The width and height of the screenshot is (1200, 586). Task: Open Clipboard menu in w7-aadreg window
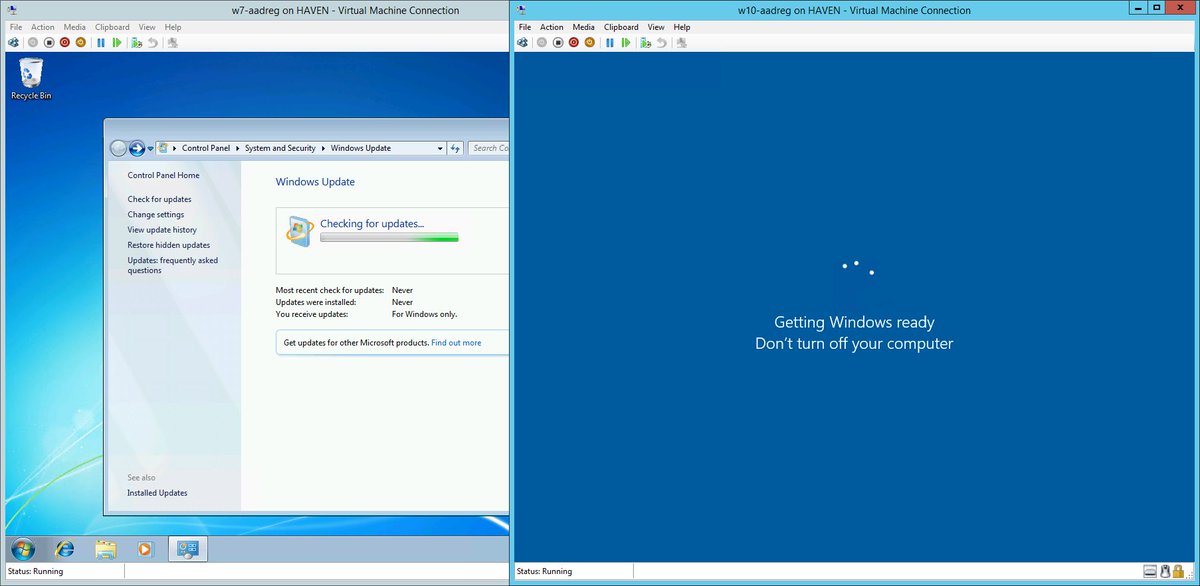[x=112, y=27]
